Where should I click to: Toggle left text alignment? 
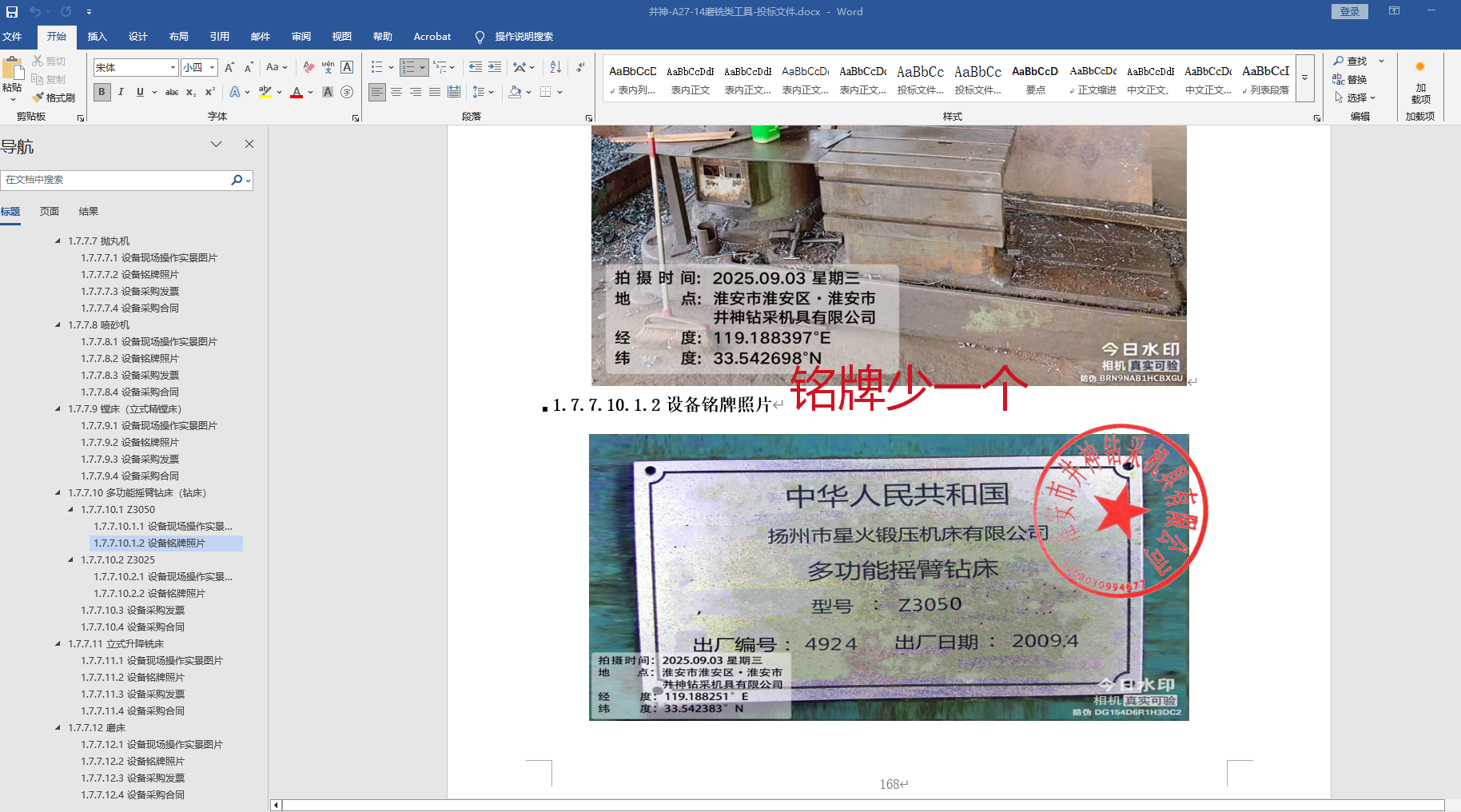point(377,92)
